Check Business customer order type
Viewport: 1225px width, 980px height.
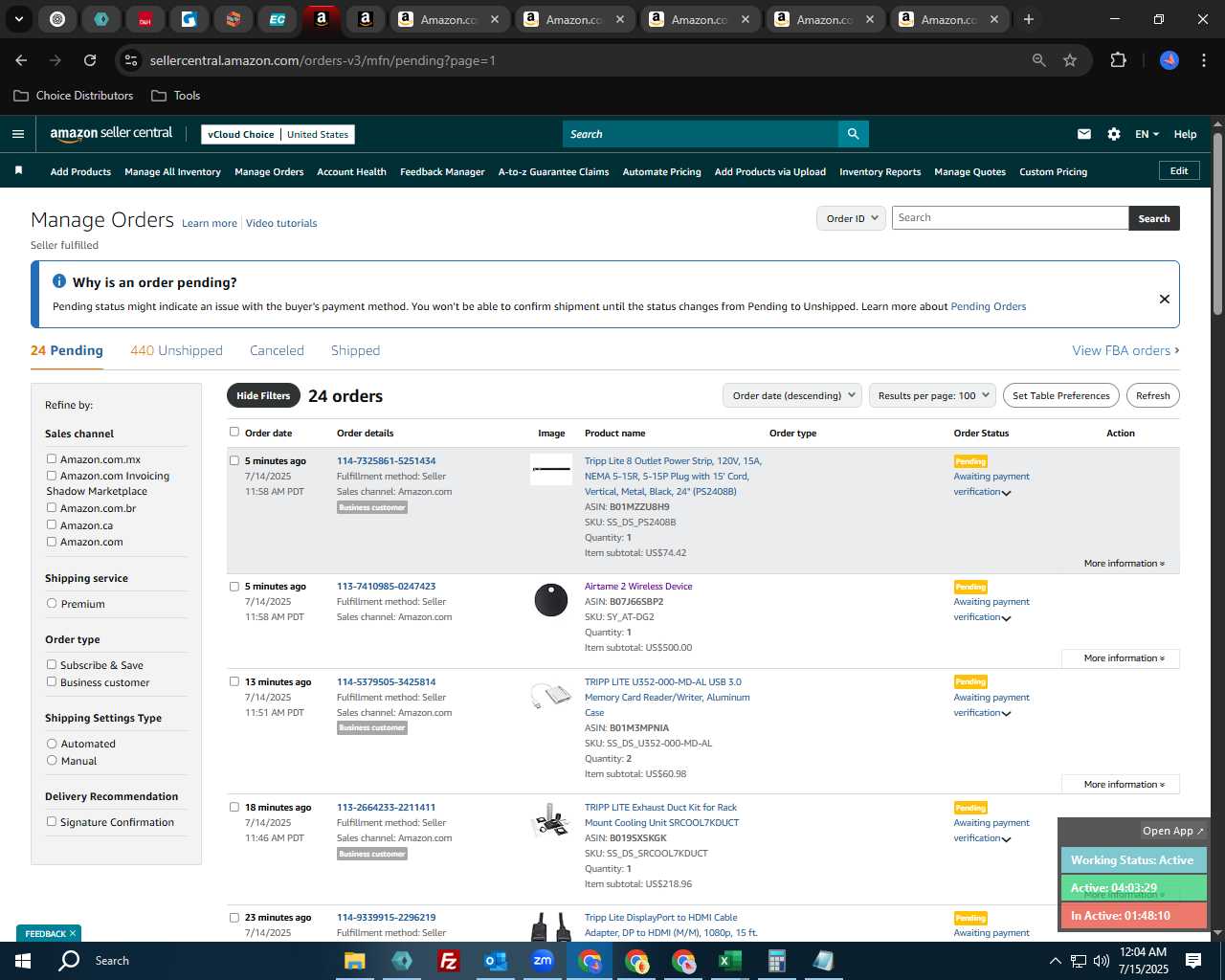(x=52, y=682)
